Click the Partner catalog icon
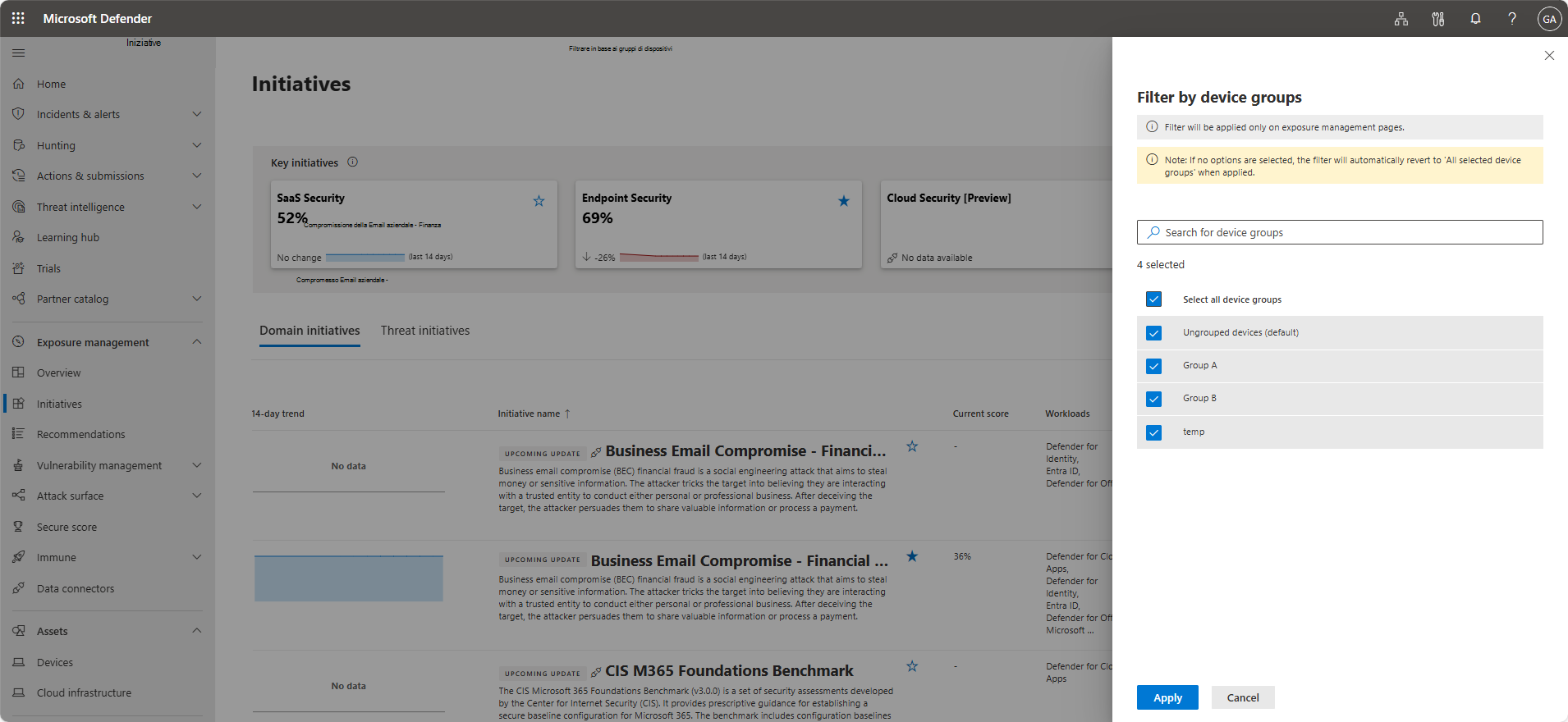 (18, 299)
